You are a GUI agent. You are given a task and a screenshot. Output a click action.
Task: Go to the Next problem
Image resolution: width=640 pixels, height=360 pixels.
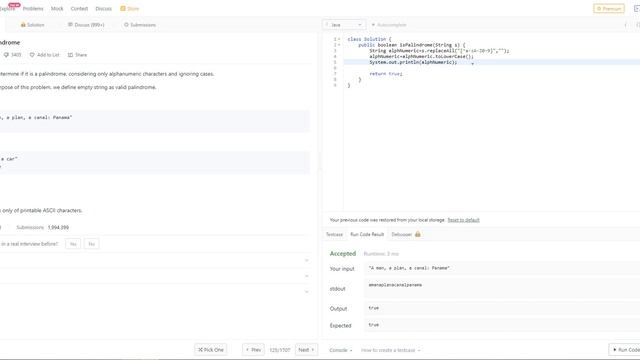click(306, 350)
